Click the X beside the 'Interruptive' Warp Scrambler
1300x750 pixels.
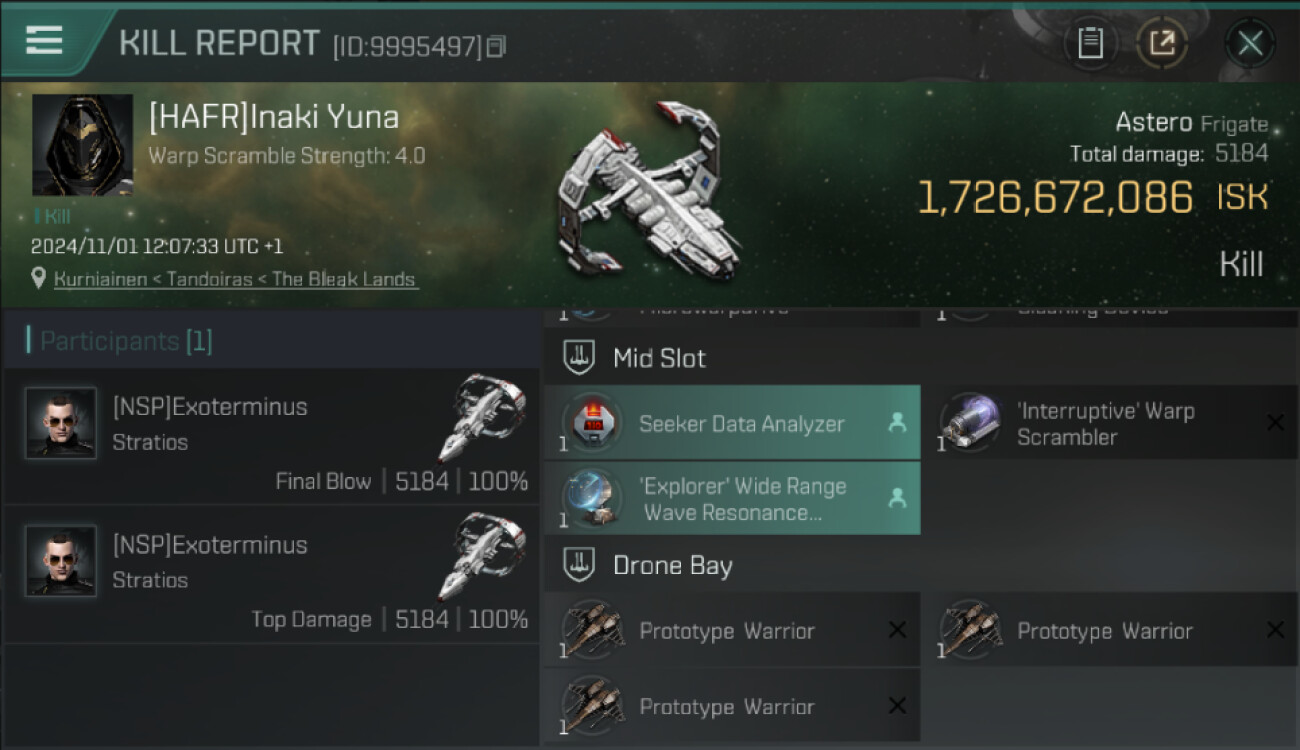pos(1275,423)
